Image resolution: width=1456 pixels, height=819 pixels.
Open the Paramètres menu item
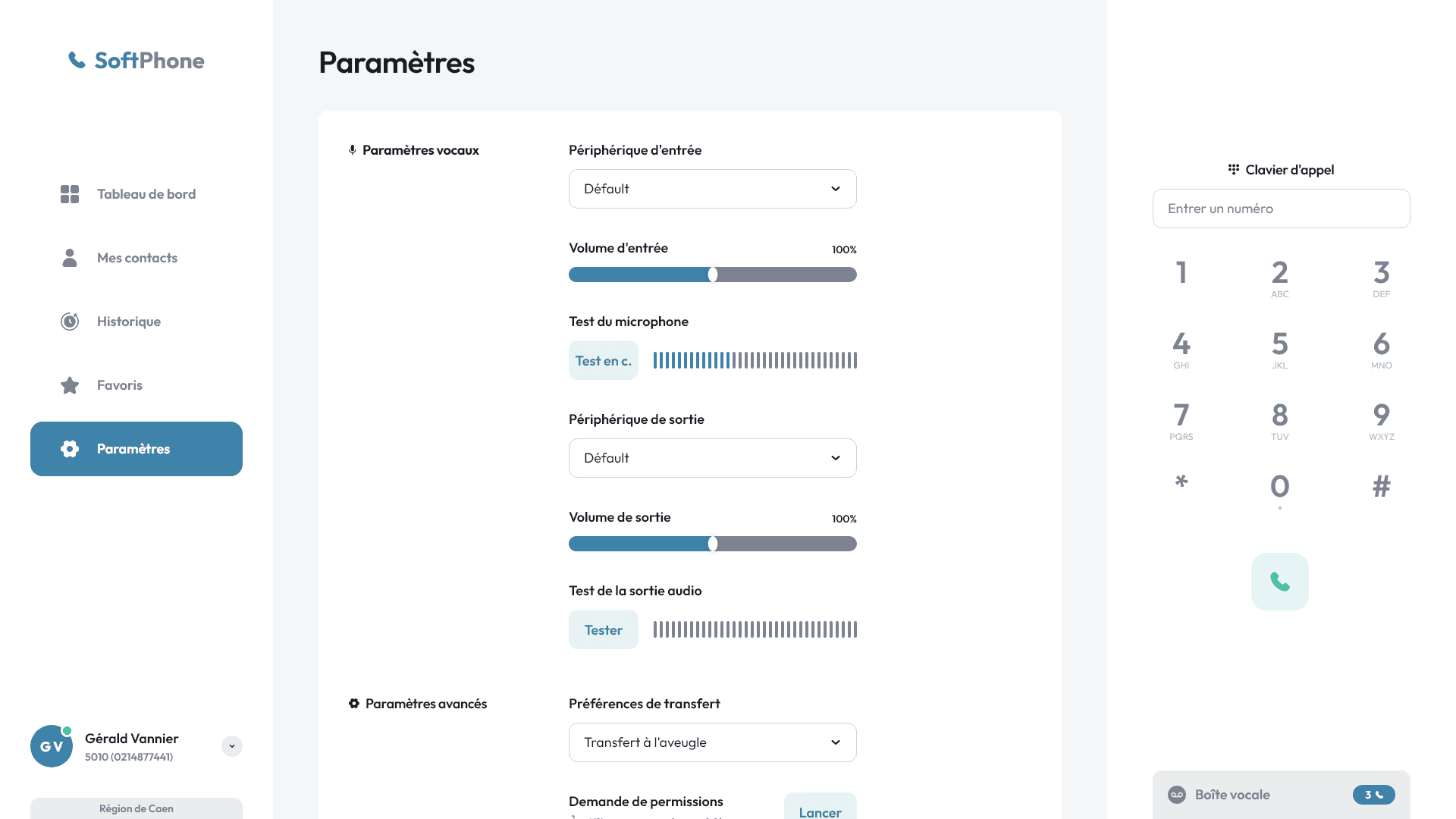coord(136,449)
